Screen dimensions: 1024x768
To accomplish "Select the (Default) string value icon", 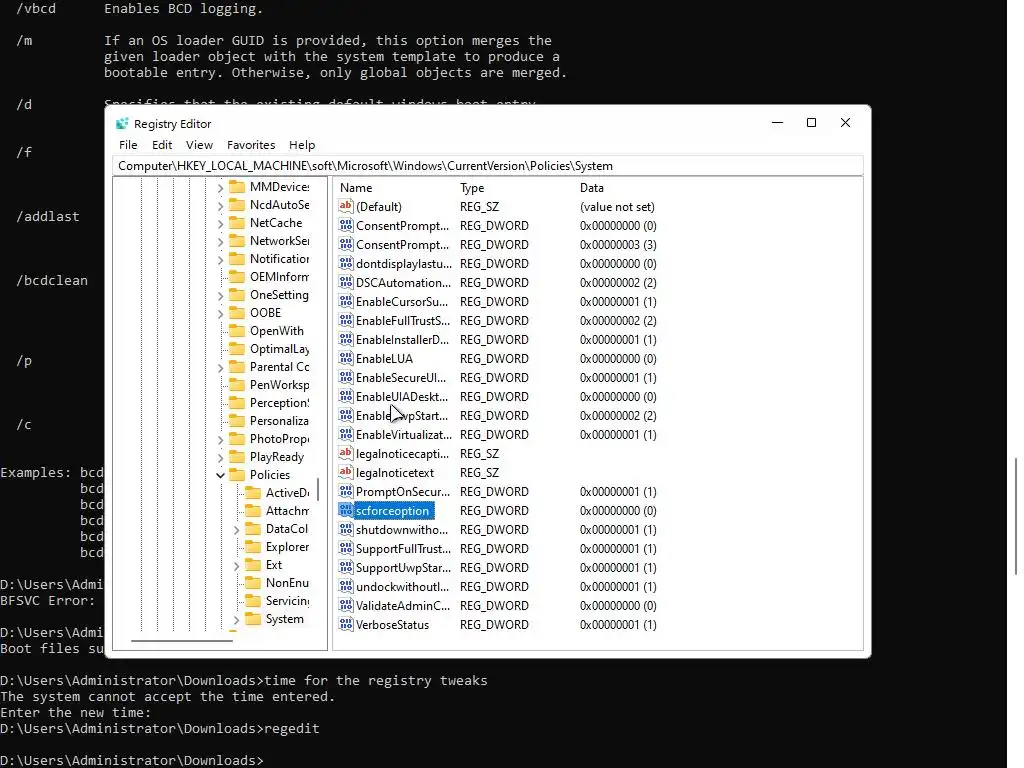I will [345, 206].
